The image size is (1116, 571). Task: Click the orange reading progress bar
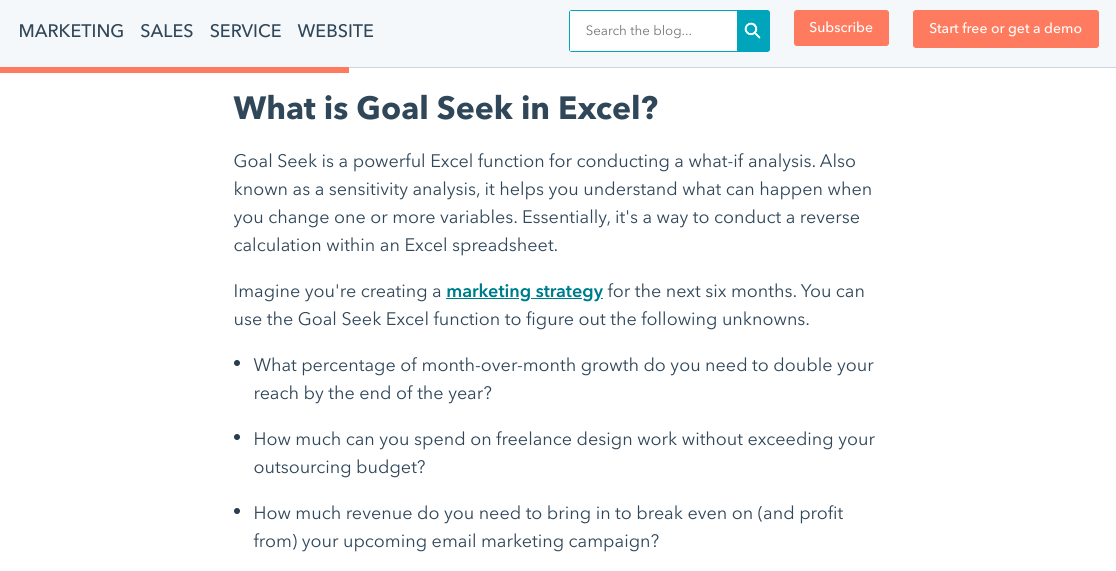coord(174,70)
